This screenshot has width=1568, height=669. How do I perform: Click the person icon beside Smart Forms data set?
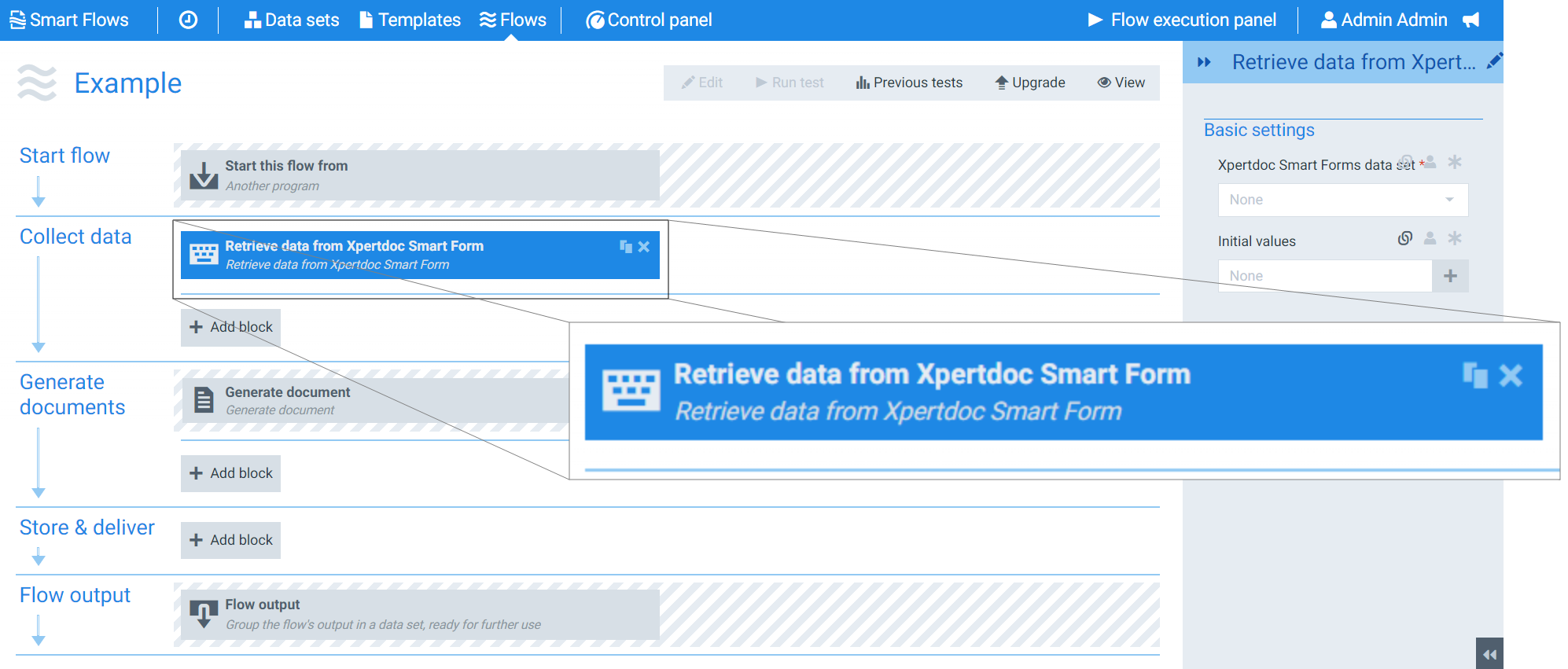tap(1430, 162)
